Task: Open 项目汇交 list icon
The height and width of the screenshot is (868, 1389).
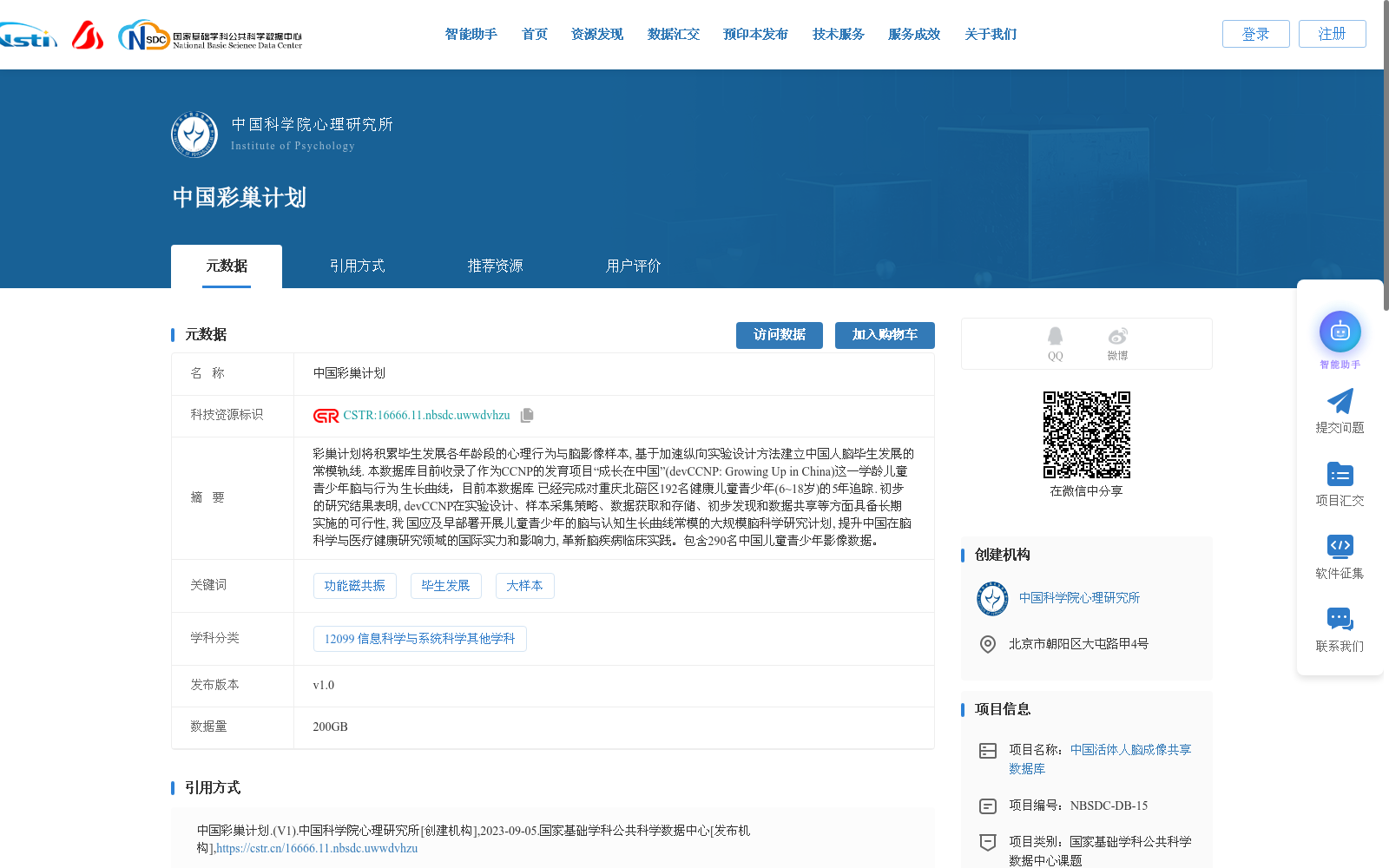Action: coord(1340,474)
